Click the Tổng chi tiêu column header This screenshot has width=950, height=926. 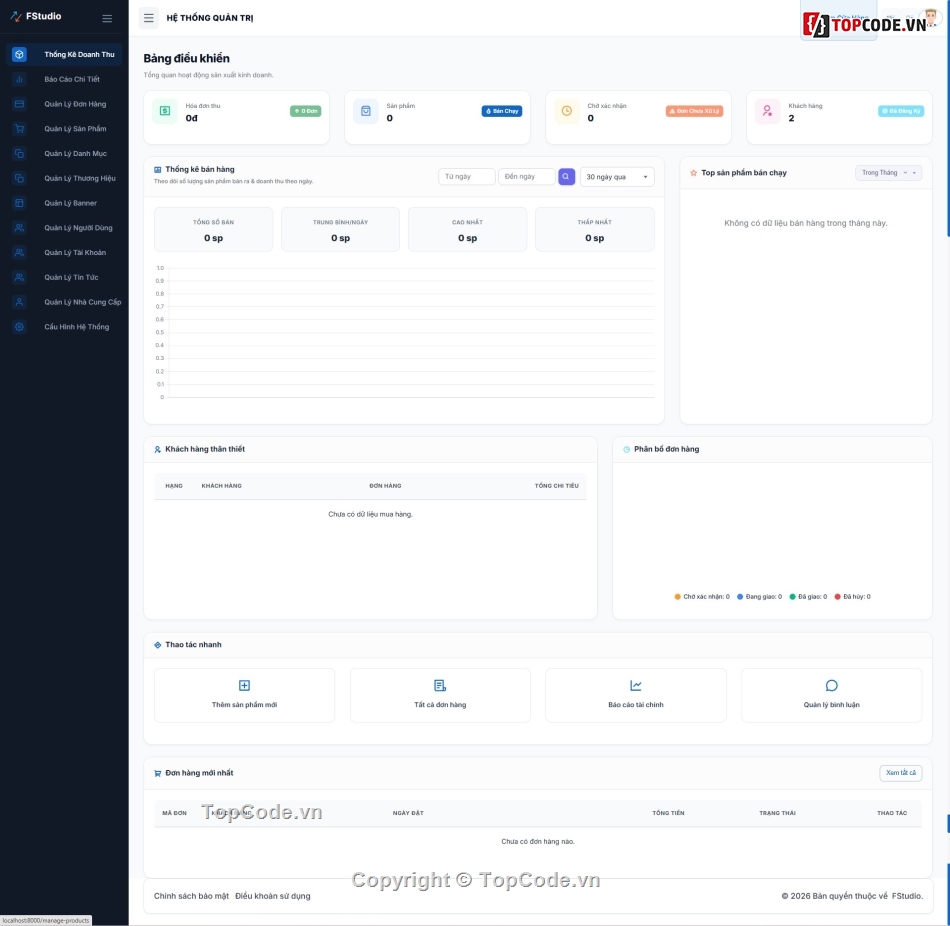click(x=557, y=486)
